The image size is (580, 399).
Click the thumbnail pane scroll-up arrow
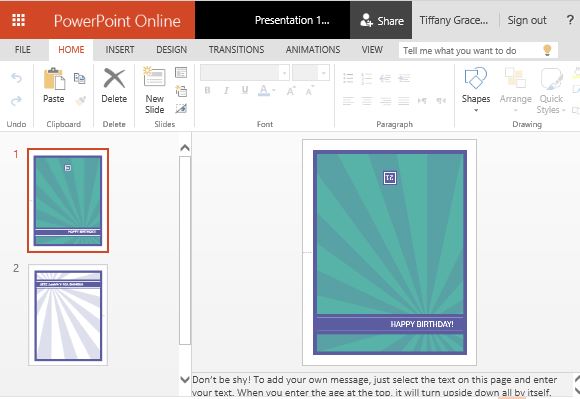click(x=185, y=148)
